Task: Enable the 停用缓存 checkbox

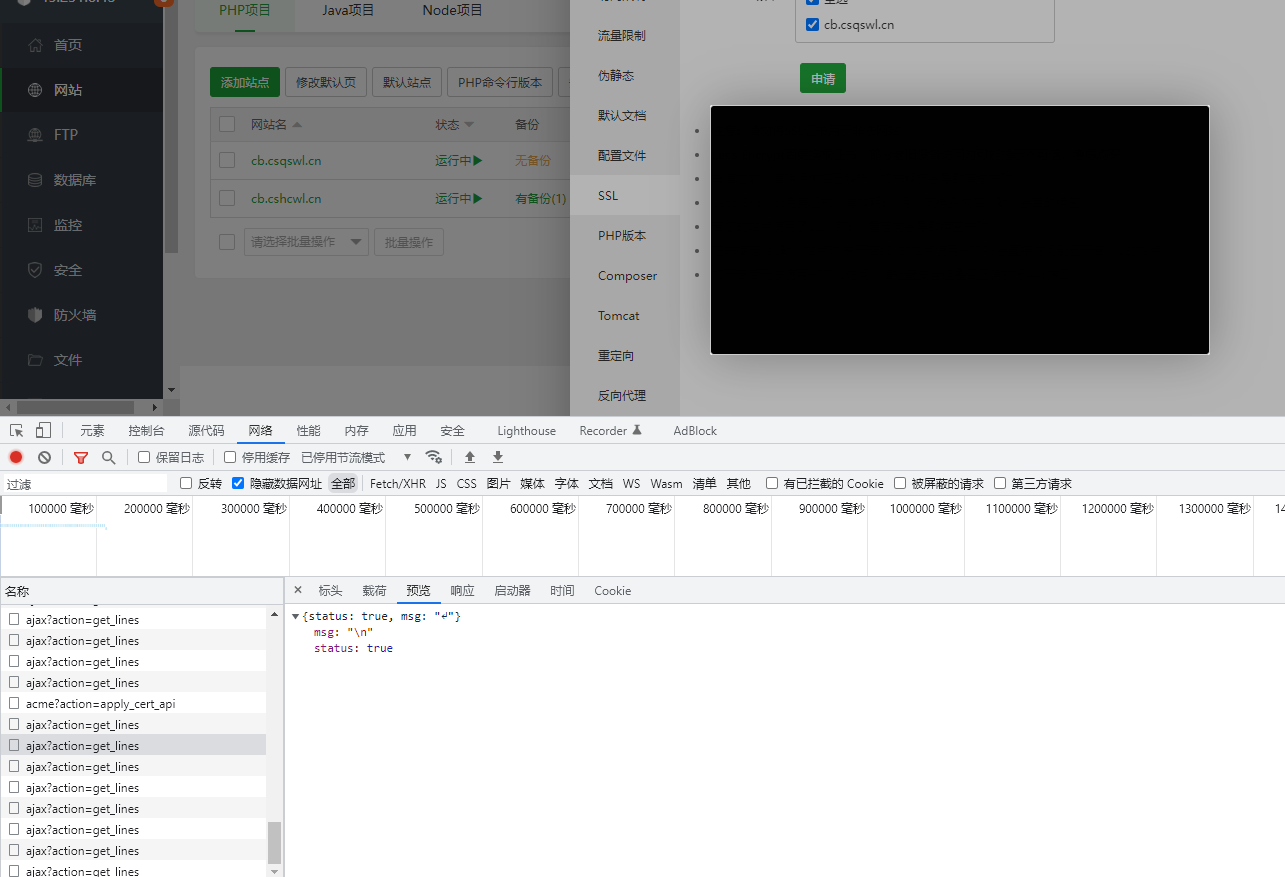Action: click(x=230, y=457)
